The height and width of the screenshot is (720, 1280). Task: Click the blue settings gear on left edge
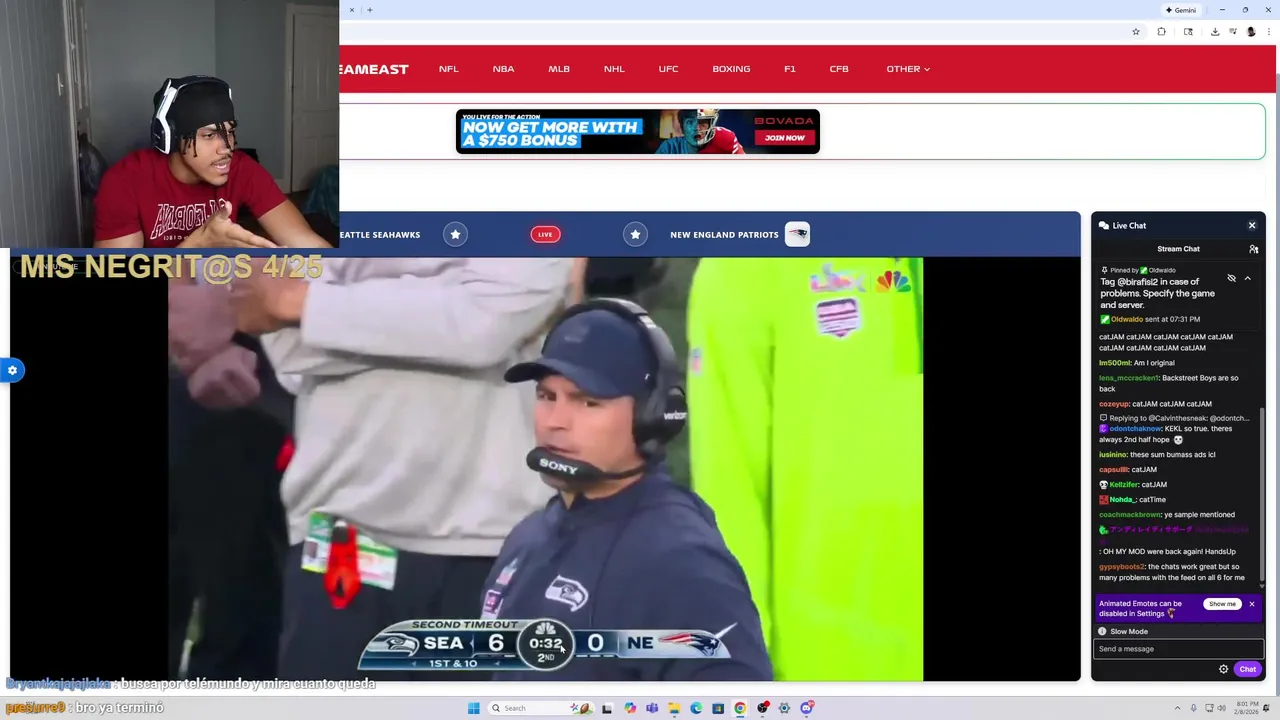click(12, 370)
